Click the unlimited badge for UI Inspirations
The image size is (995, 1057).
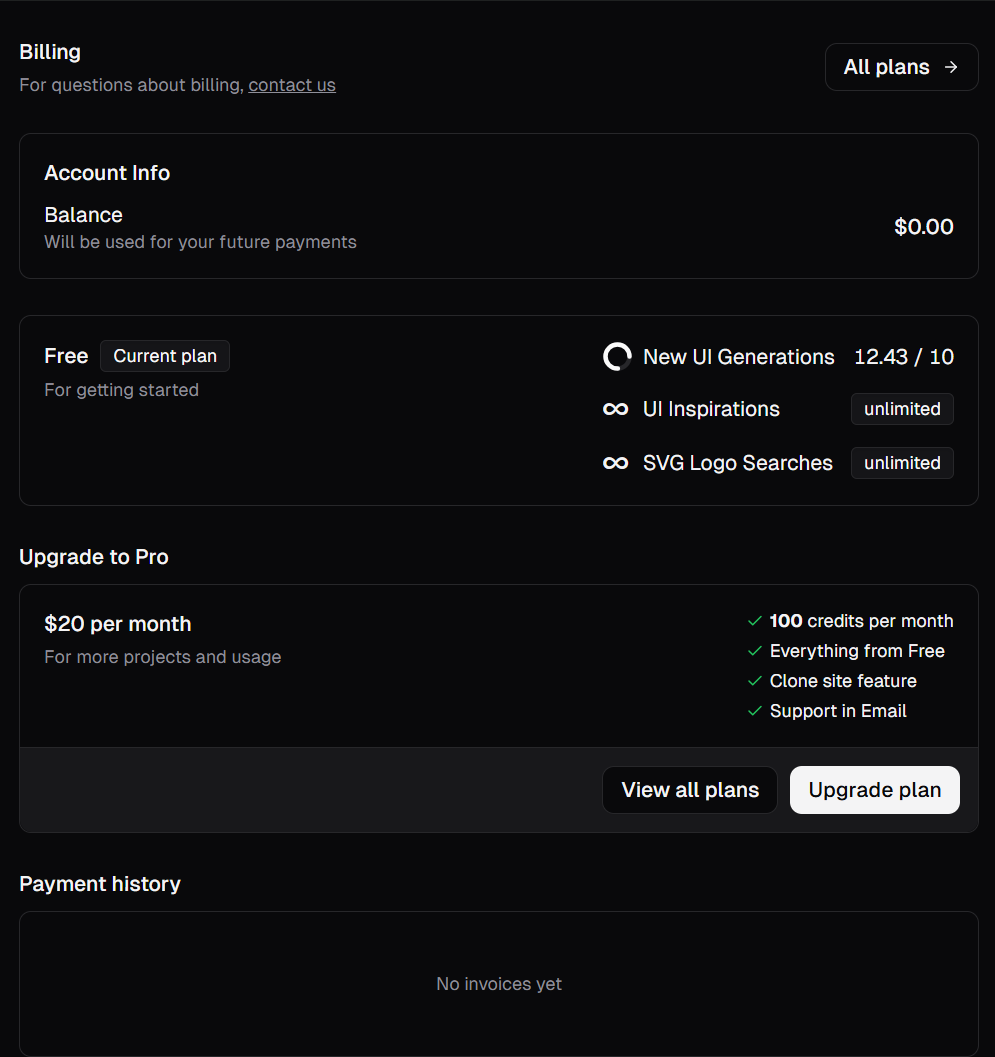(902, 409)
